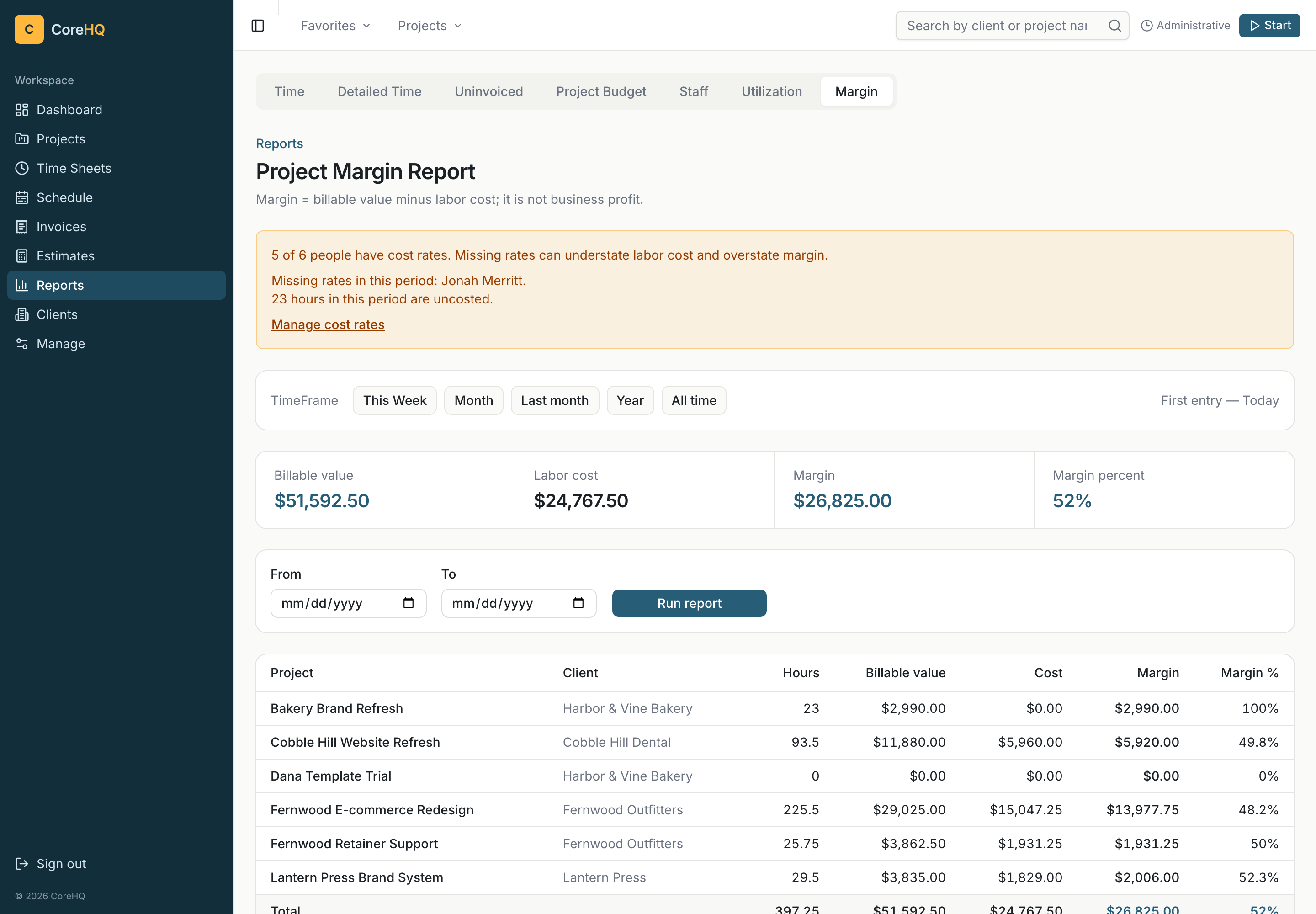This screenshot has width=1316, height=914.
Task: Select the Month timeframe
Action: [x=473, y=400]
